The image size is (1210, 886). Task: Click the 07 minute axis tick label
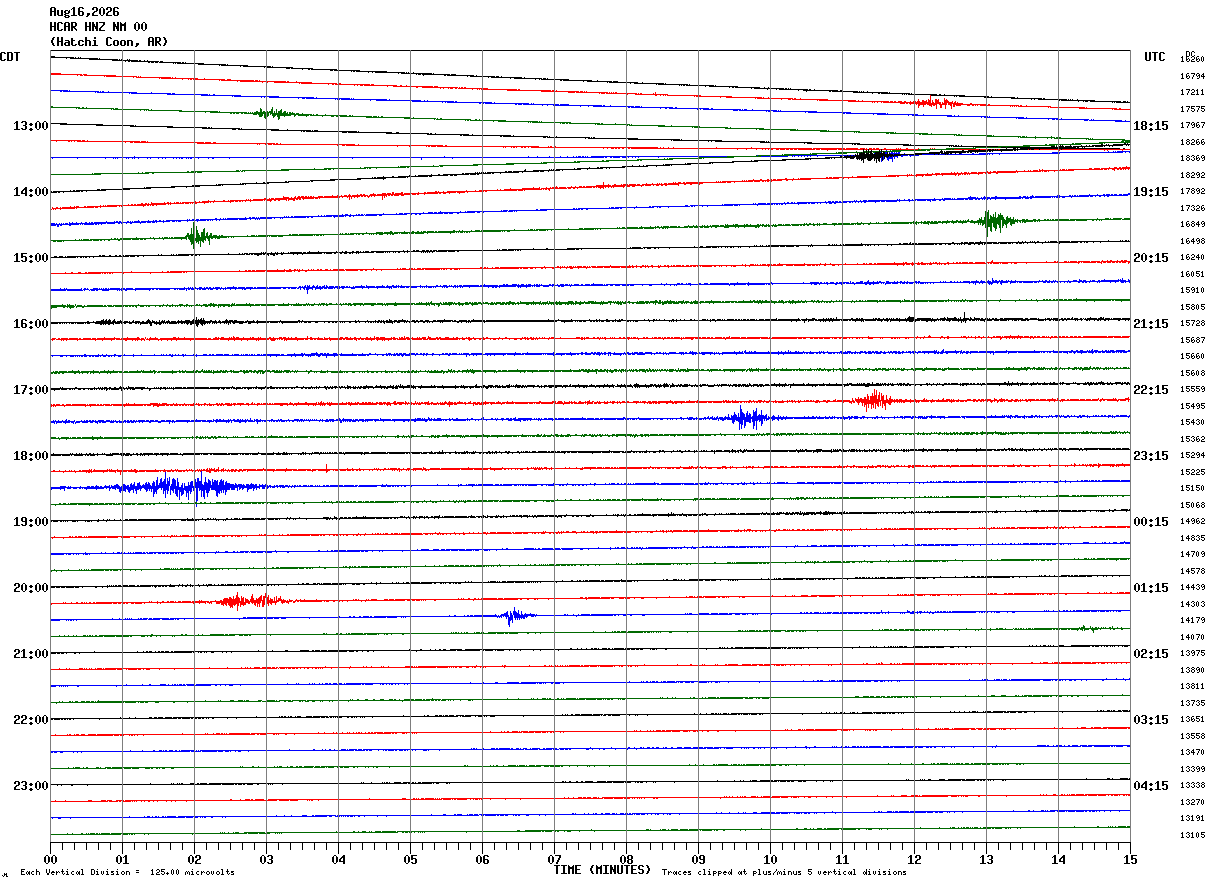554,859
